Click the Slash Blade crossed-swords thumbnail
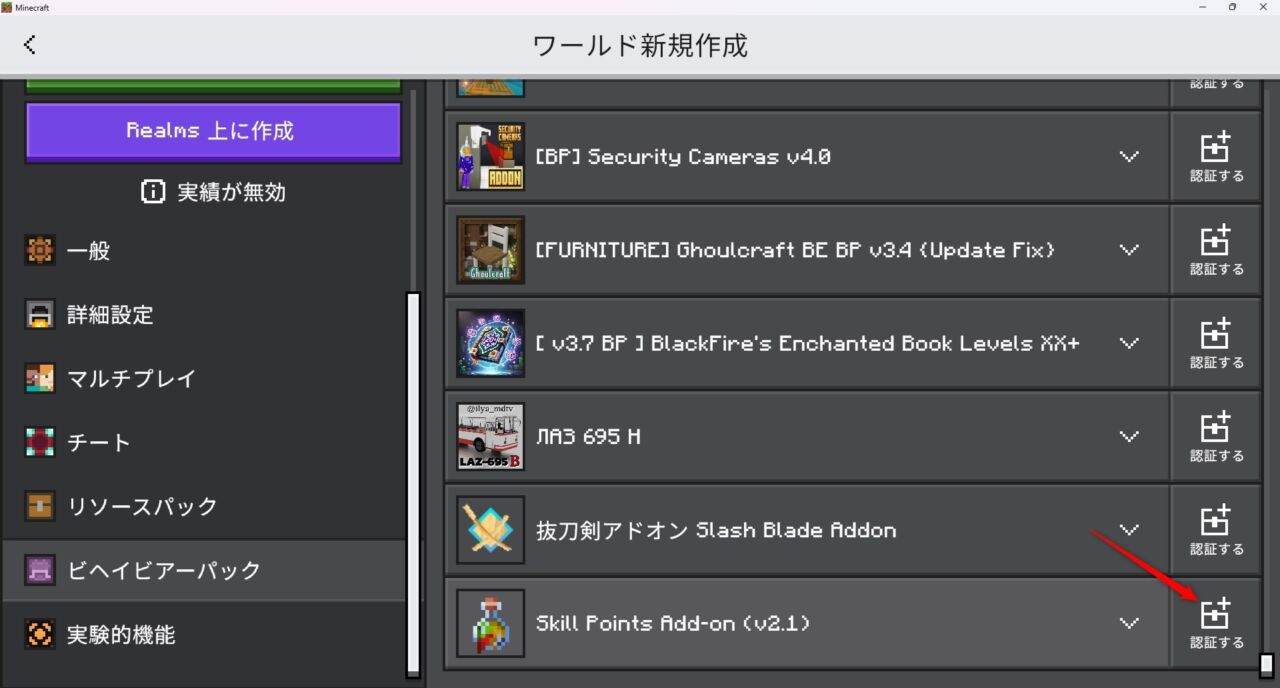Viewport: 1280px width, 688px height. [491, 530]
